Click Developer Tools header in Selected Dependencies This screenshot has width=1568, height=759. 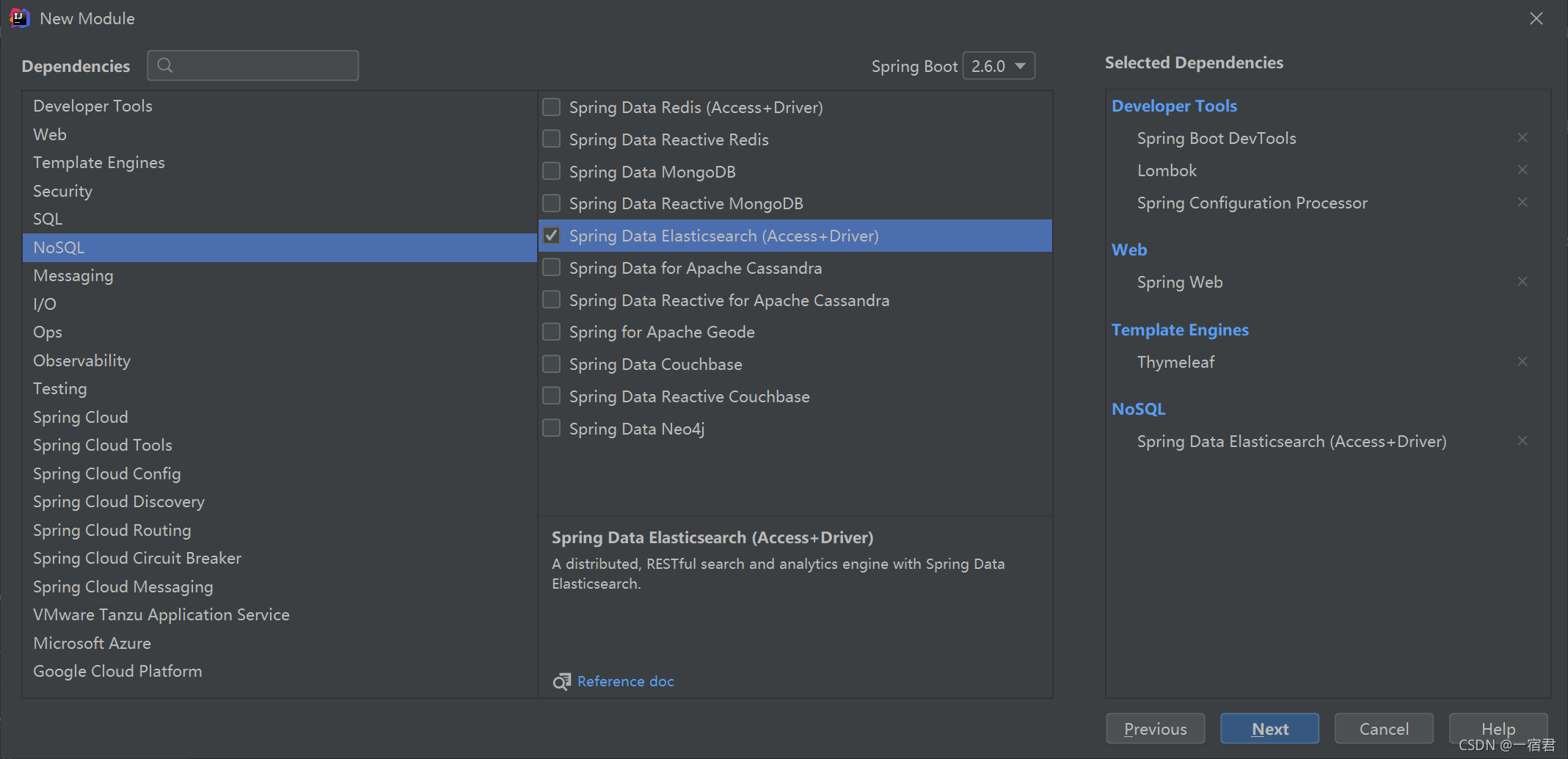click(x=1174, y=106)
